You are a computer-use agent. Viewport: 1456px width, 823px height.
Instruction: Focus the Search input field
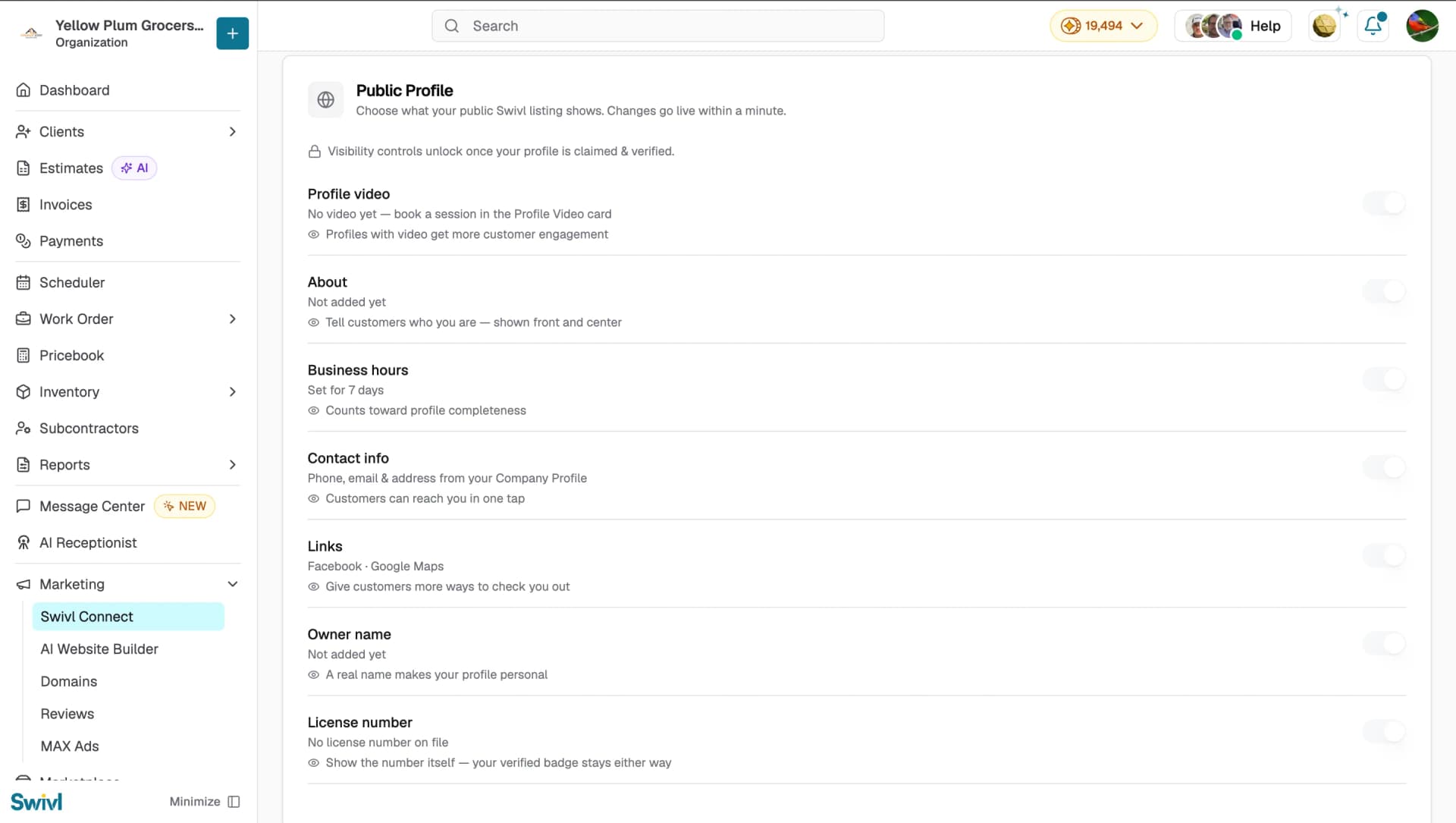click(657, 26)
